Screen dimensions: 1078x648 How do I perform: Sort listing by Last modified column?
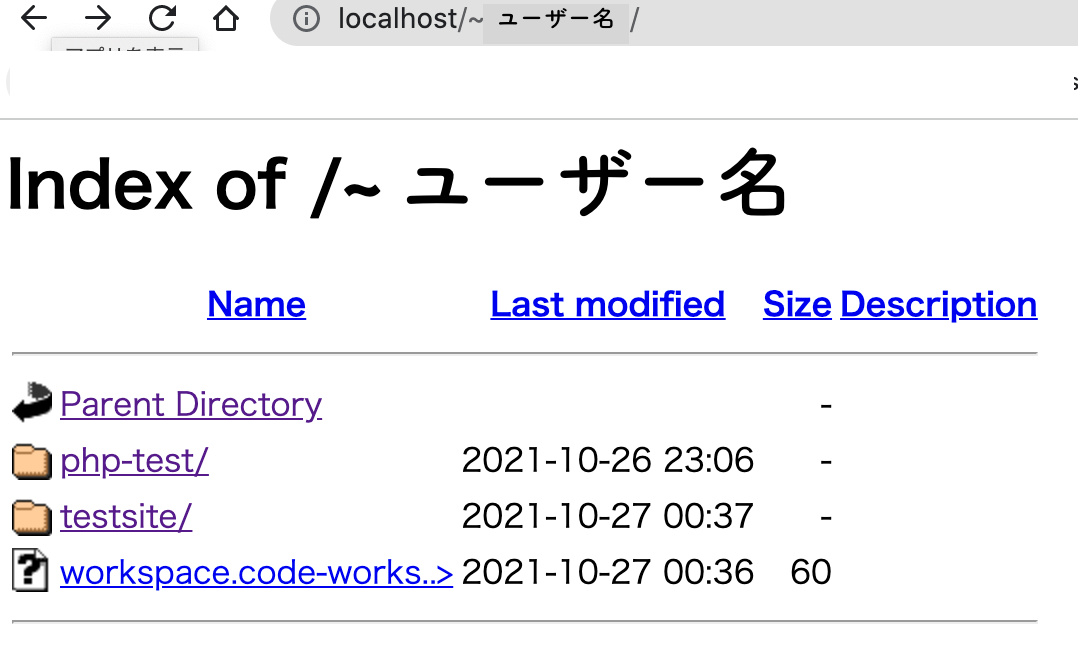pyautogui.click(x=608, y=304)
